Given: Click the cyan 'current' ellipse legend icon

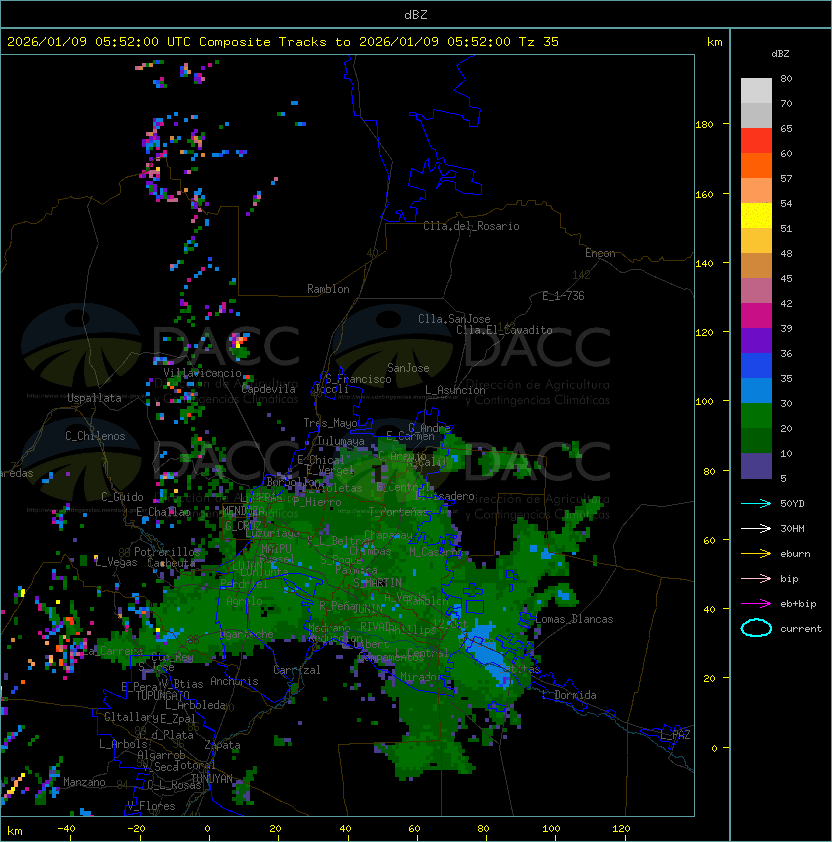Looking at the screenshot, I should coord(756,628).
